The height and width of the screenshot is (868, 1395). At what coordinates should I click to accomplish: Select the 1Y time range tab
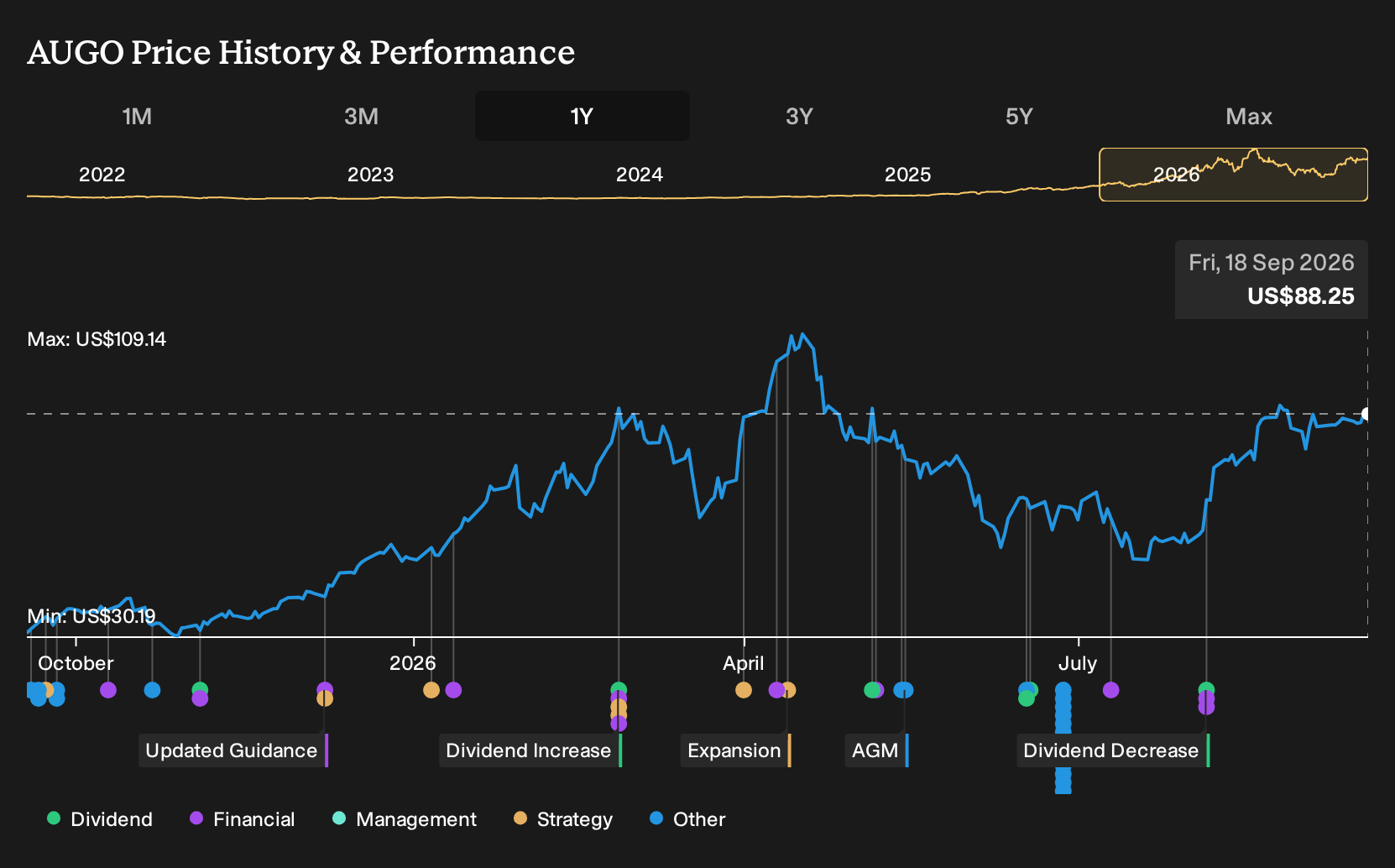tap(583, 116)
